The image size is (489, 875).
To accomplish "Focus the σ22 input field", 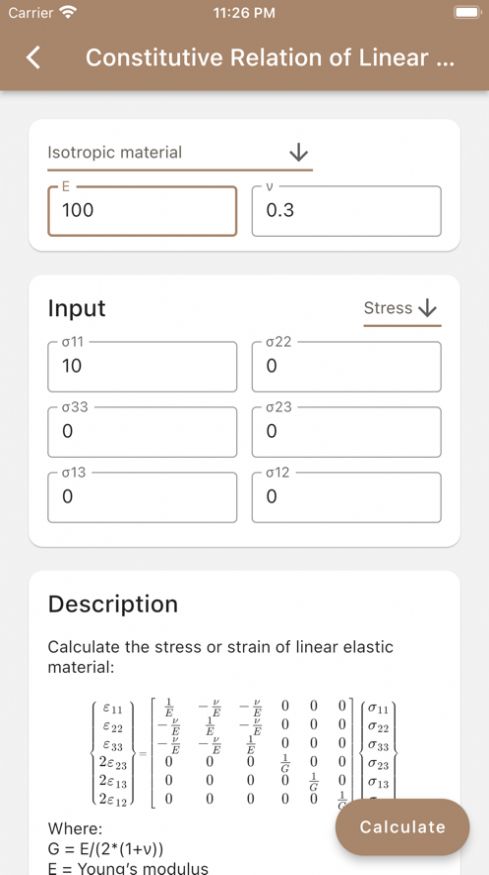I will (x=347, y=367).
